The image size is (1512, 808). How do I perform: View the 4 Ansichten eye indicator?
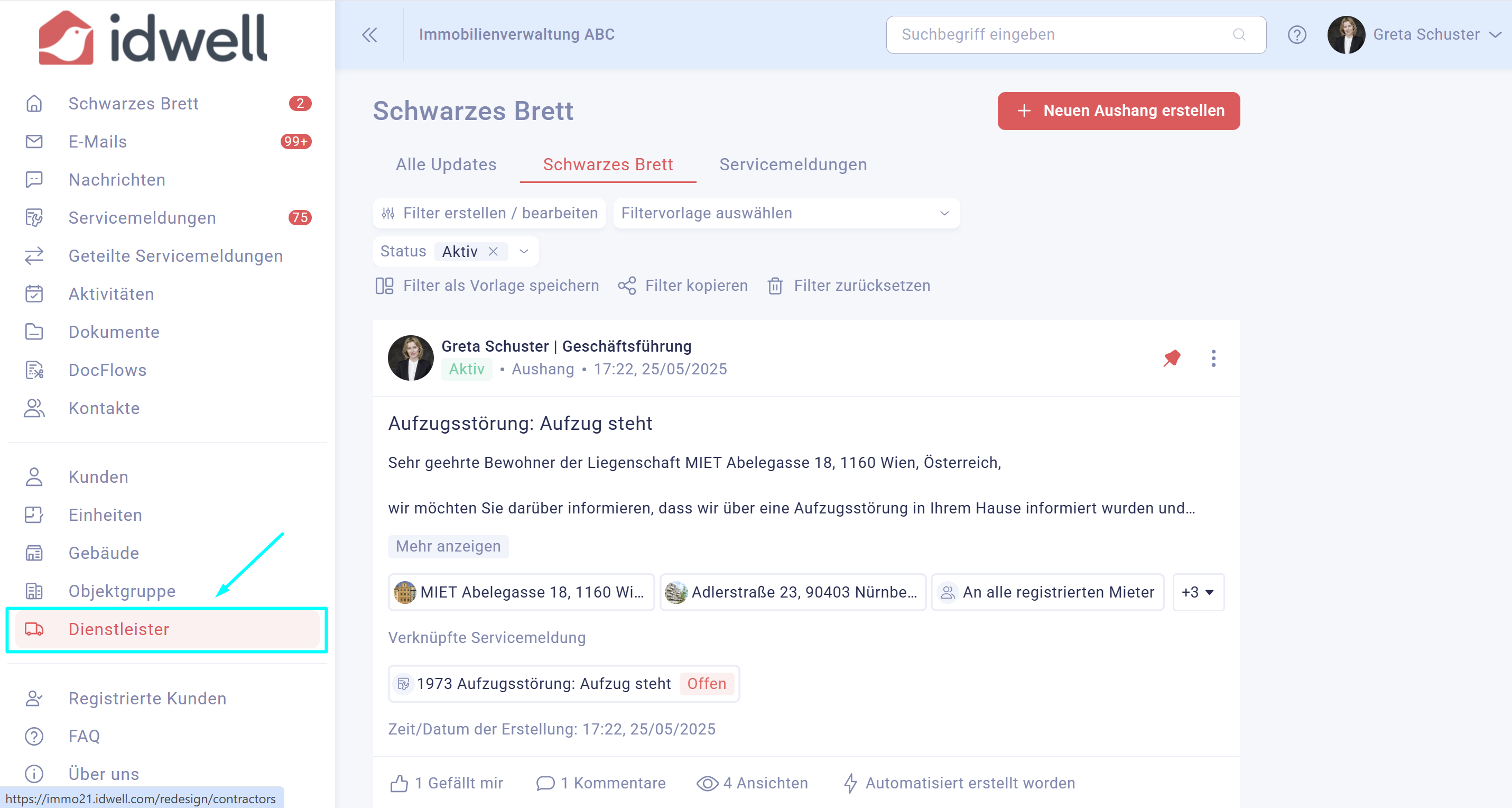pos(707,783)
